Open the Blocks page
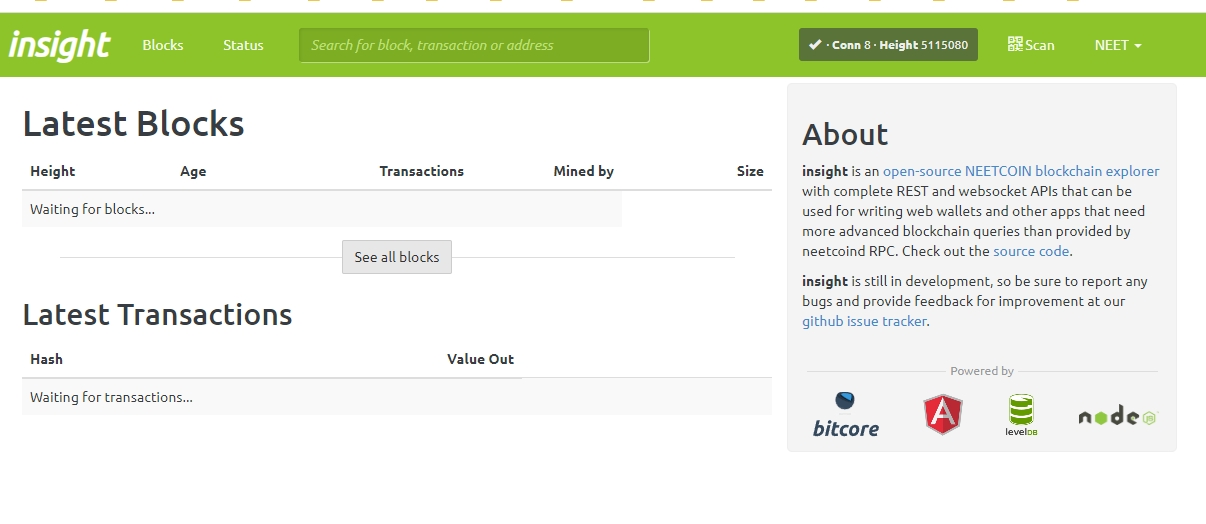Screen dimensions: 1206x524 pos(163,45)
